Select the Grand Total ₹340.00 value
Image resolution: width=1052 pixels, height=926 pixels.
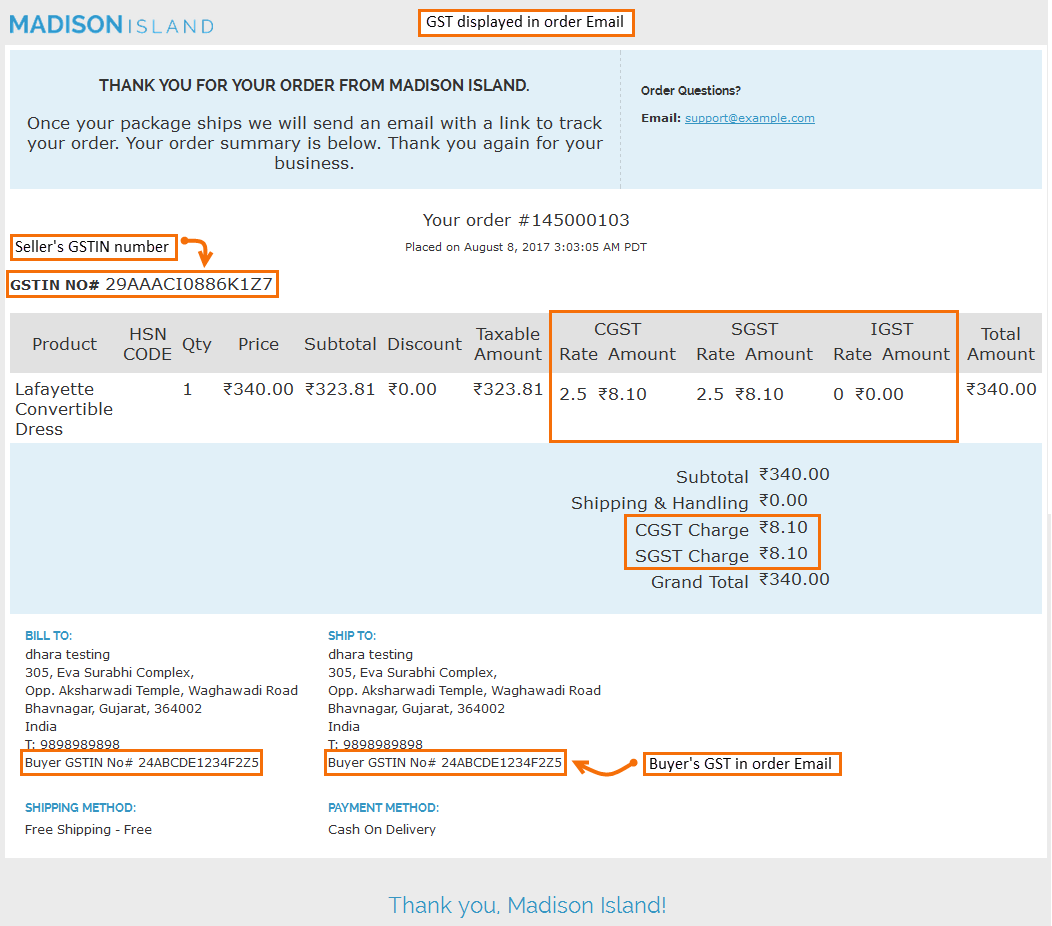792,579
